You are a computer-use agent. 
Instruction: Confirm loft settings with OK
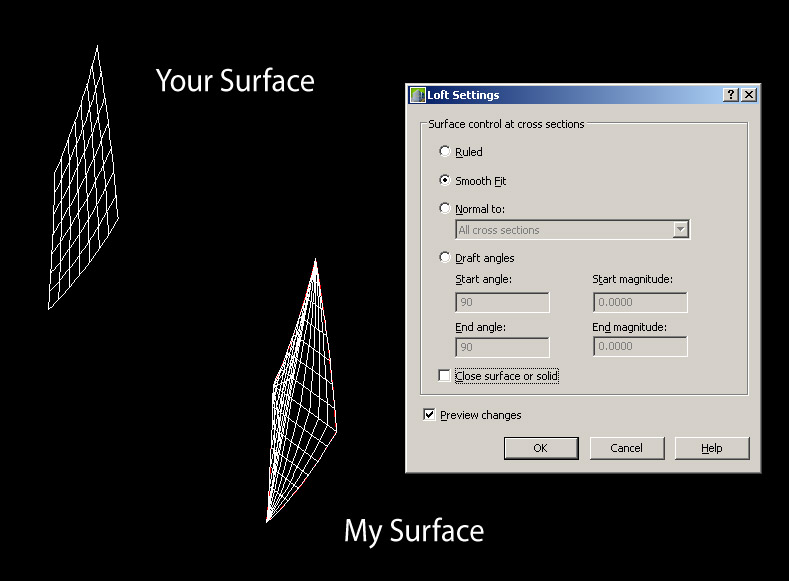[541, 448]
